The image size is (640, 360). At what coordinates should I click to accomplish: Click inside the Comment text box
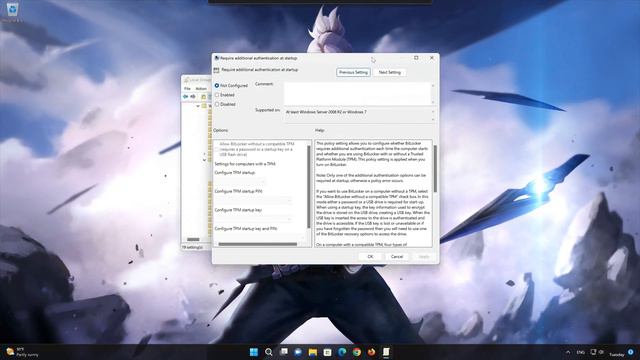tap(357, 93)
